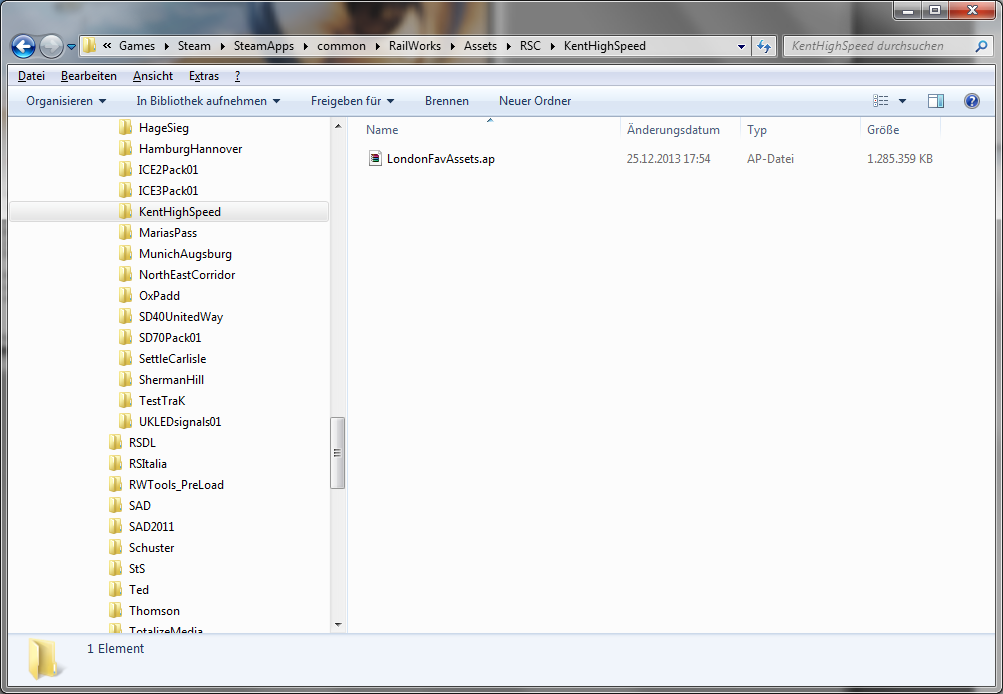Open the Organisieren dropdown
Screen dimensions: 1003x694
(x=66, y=100)
